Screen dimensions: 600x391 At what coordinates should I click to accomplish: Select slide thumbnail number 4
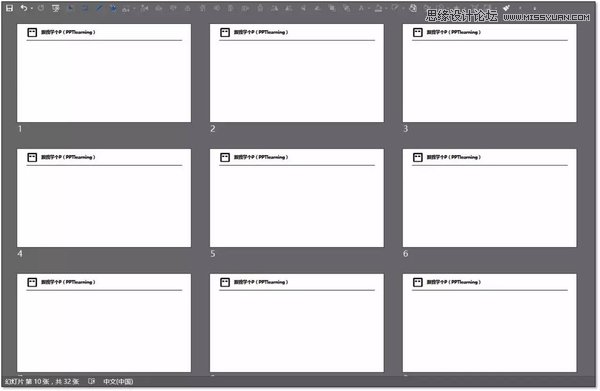(104, 198)
